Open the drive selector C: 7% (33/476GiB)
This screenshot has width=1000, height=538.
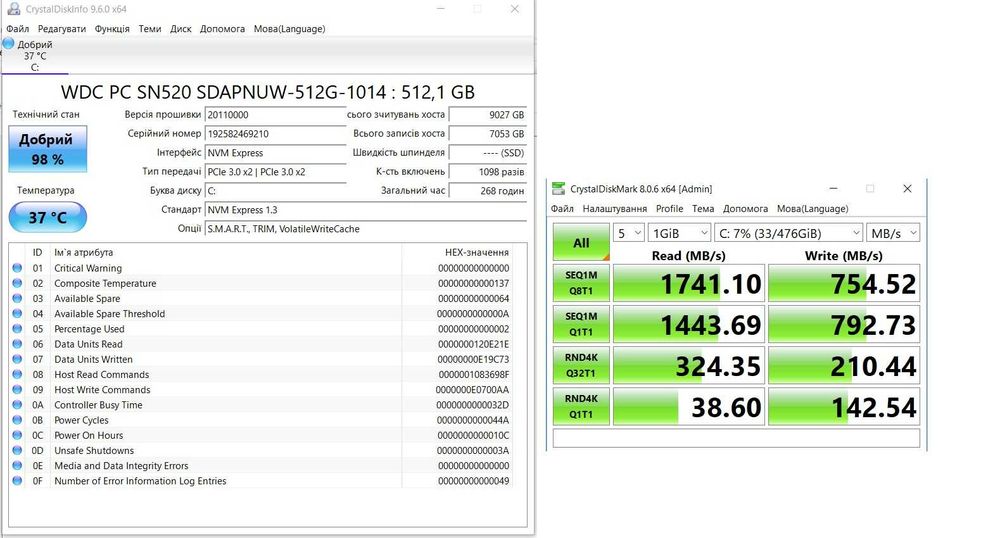(x=788, y=233)
